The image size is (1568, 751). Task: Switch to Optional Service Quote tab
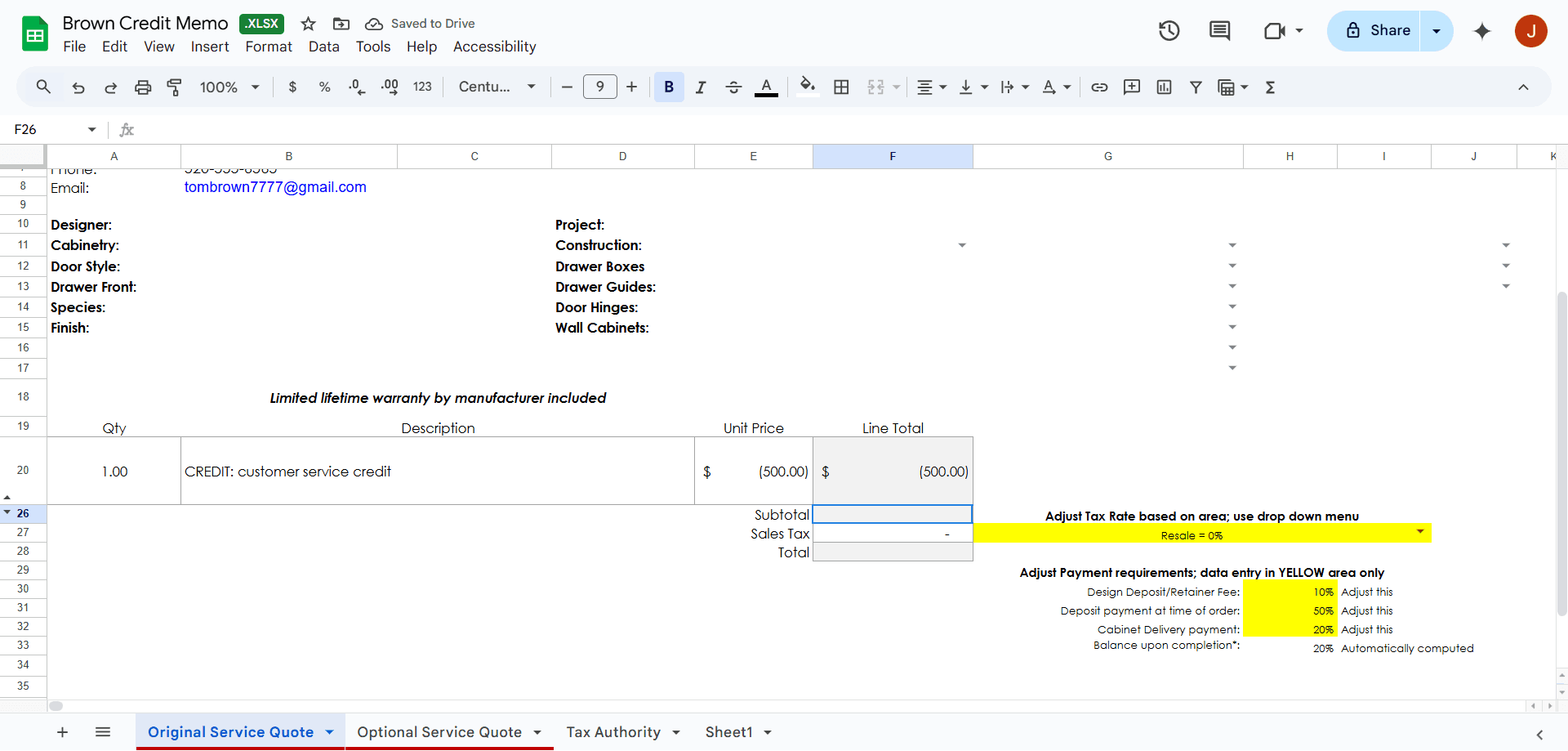point(439,732)
